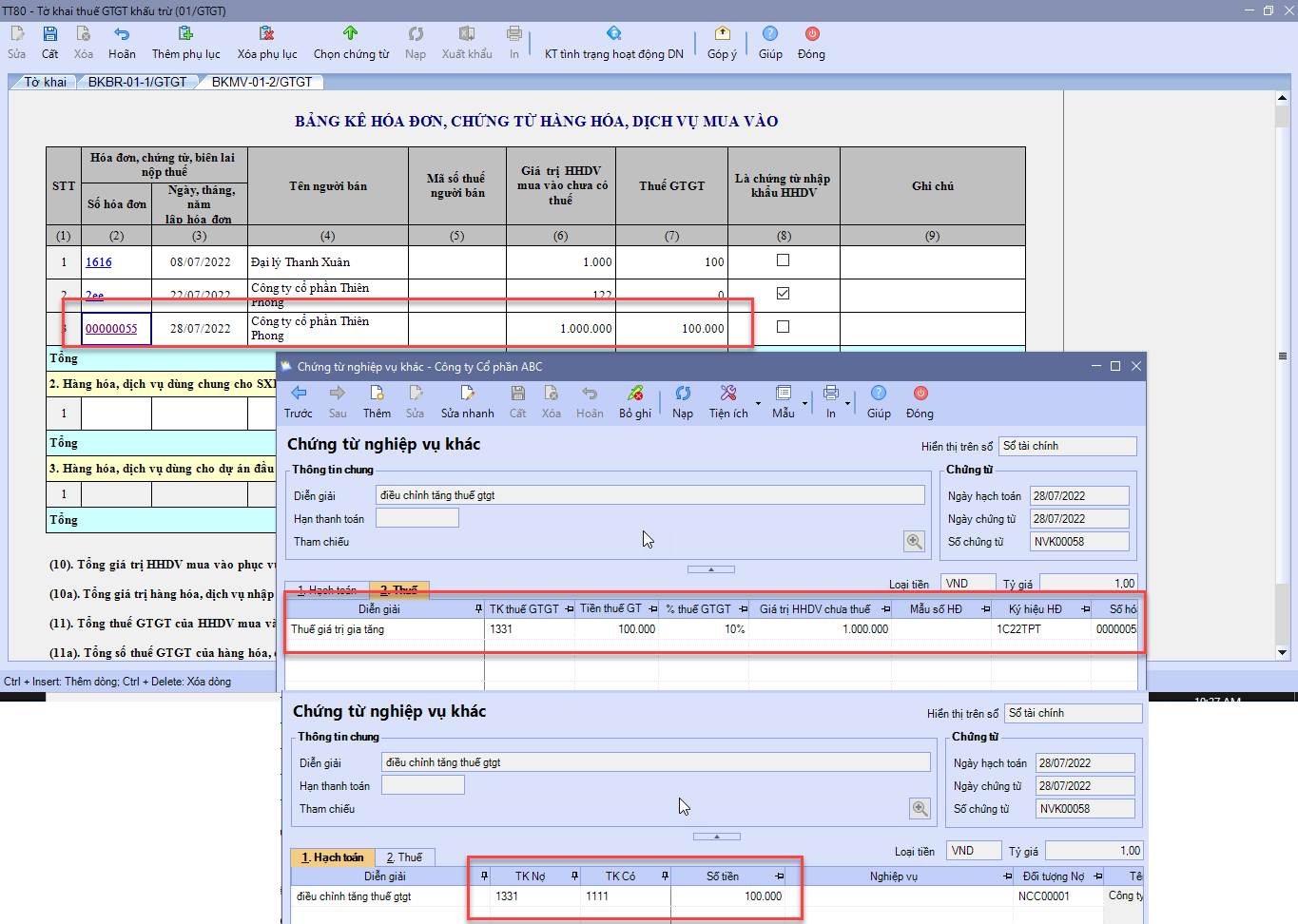The width and height of the screenshot is (1298, 924).
Task: Click KT tình trạng hoạt động DN icon
Action: click(614, 34)
